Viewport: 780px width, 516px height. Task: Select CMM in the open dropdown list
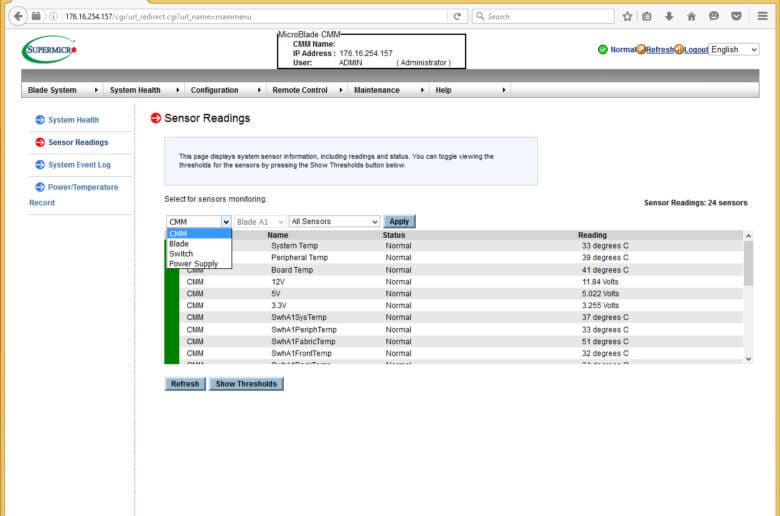pyautogui.click(x=199, y=233)
